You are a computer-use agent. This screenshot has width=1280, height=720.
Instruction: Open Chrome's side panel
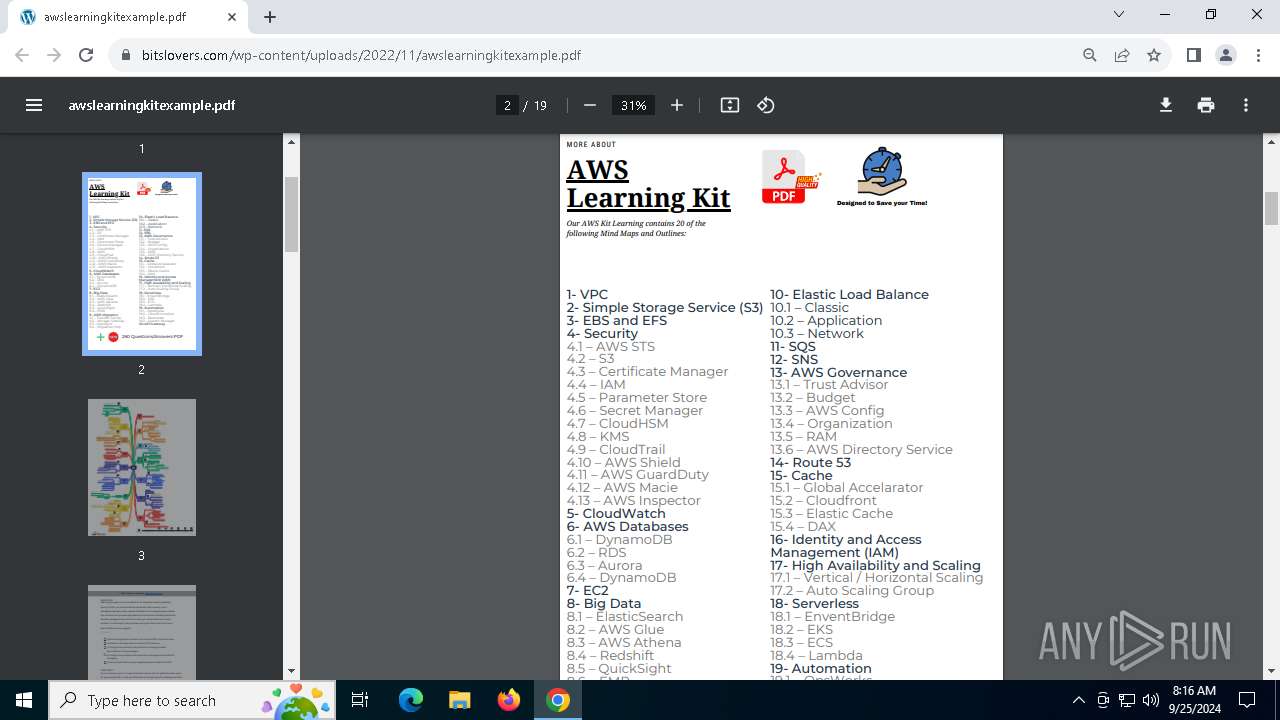(1193, 55)
